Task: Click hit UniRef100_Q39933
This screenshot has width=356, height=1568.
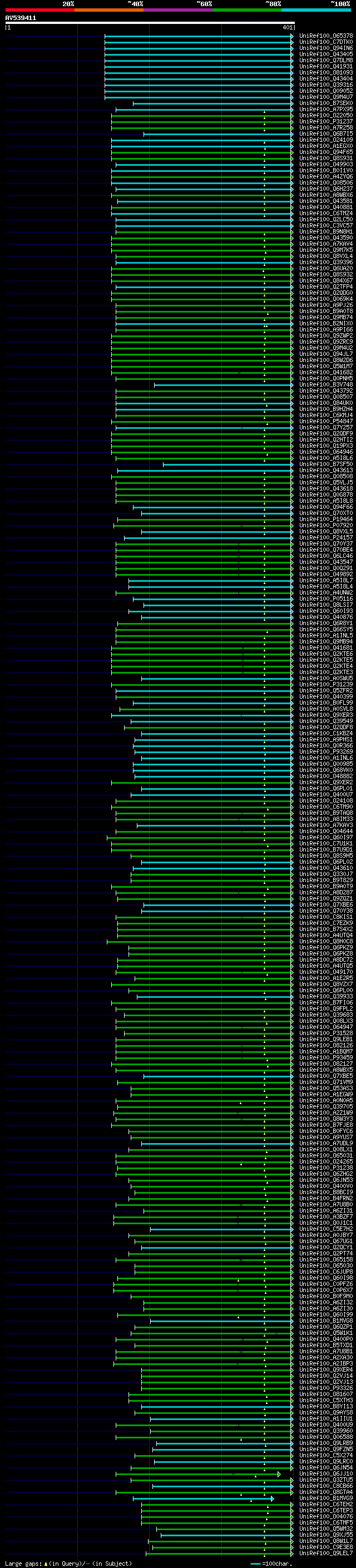Action: click(x=326, y=996)
